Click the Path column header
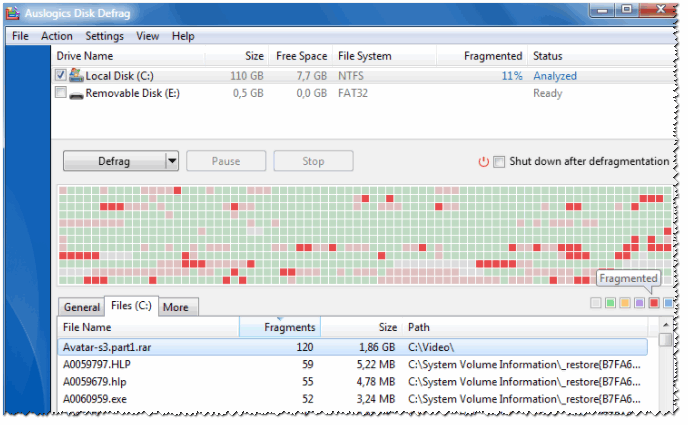 (x=525, y=327)
